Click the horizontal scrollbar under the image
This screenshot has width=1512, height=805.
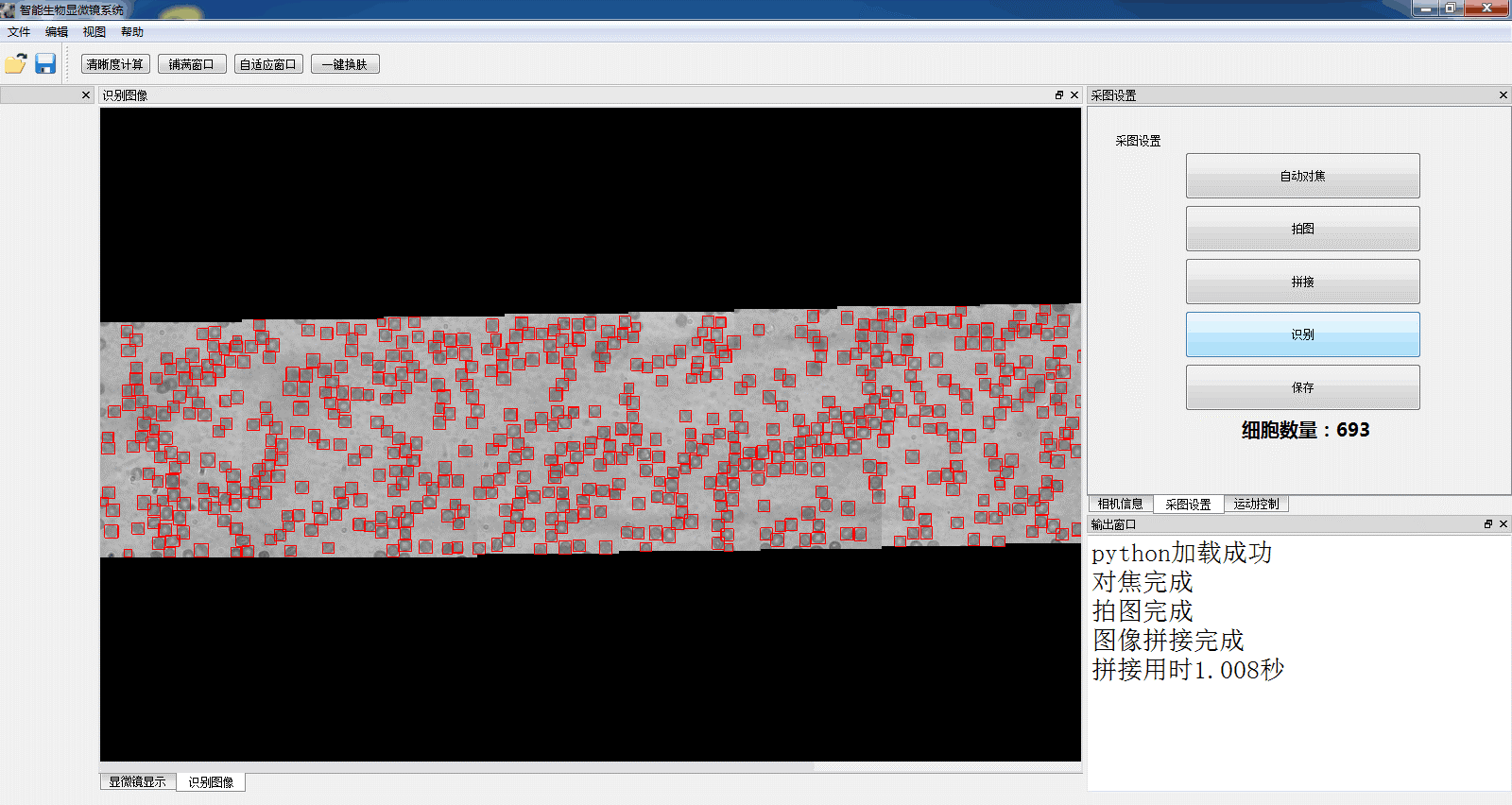coord(591,767)
